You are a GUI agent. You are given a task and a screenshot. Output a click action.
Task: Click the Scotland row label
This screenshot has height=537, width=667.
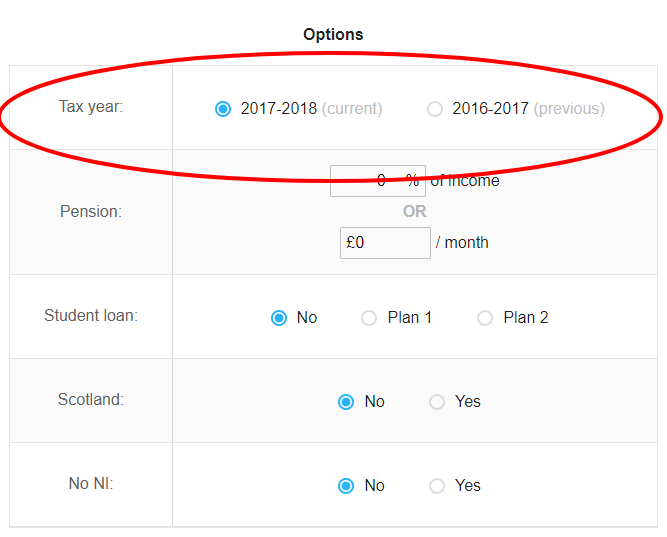pos(91,400)
